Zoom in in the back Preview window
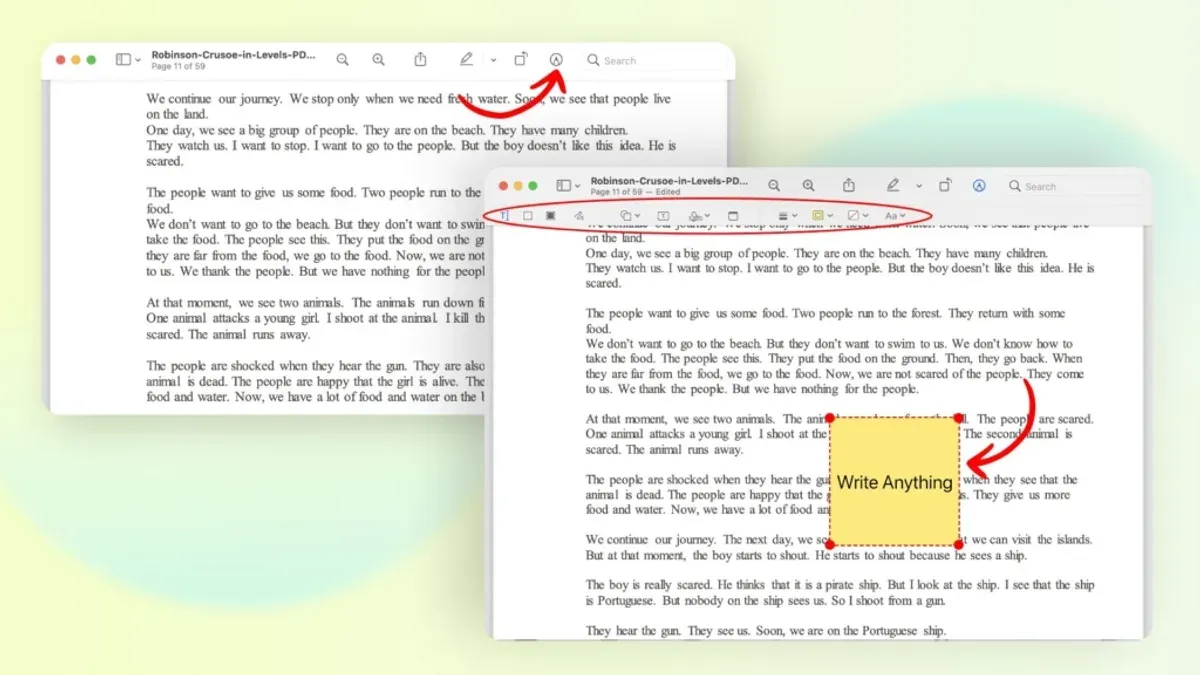The width and height of the screenshot is (1200, 675). [x=378, y=60]
